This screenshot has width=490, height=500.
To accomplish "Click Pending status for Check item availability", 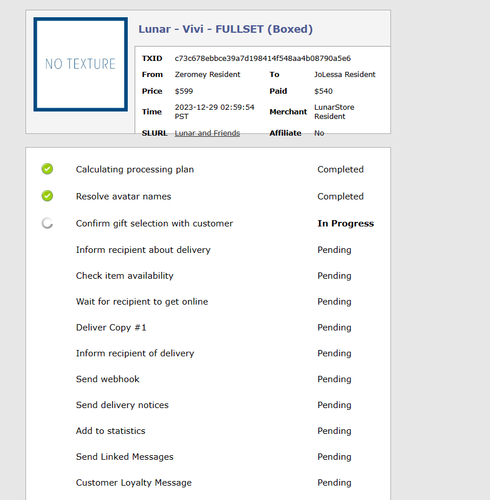I will coord(334,276).
